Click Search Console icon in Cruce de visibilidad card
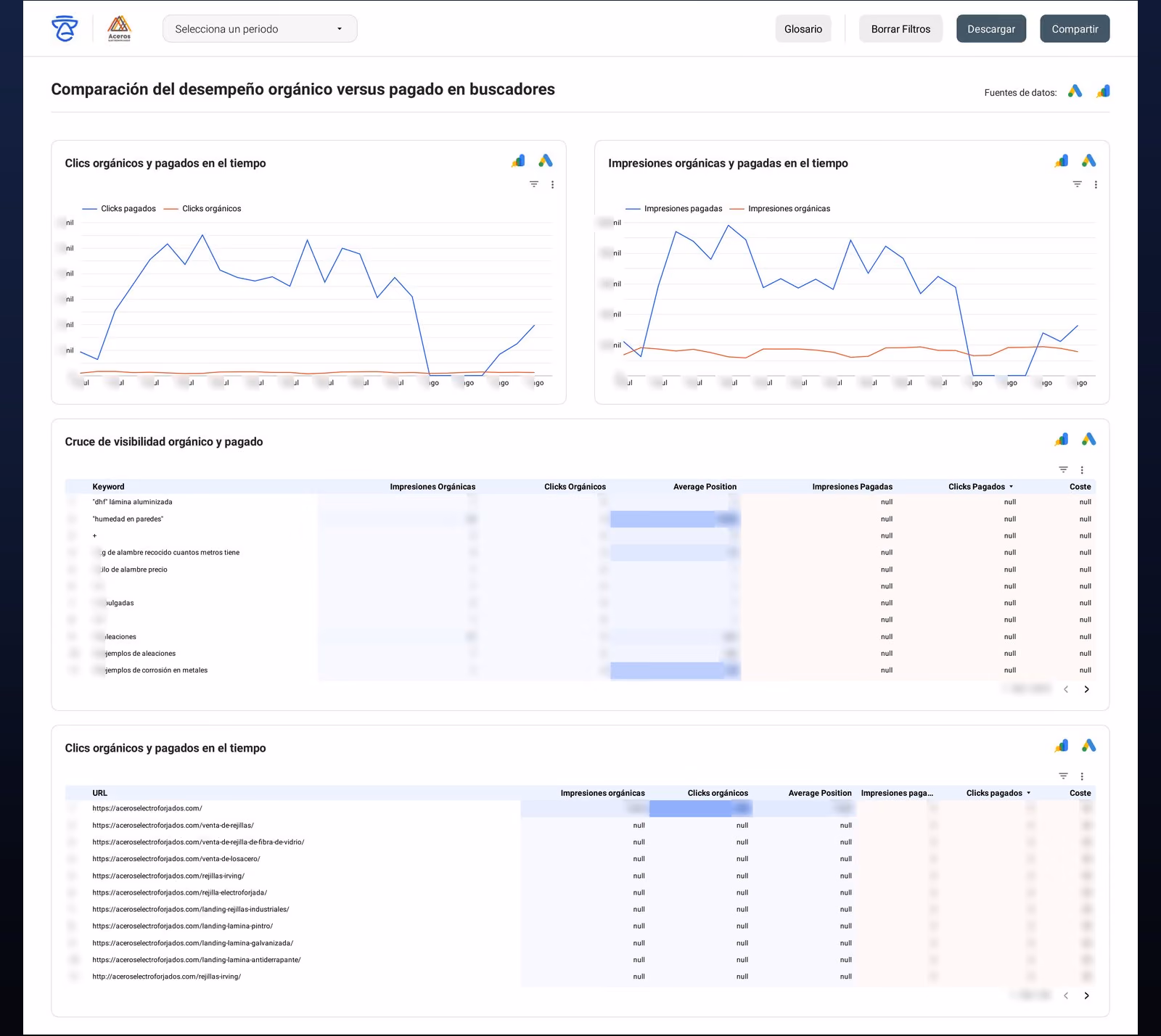1161x1036 pixels. click(1062, 440)
